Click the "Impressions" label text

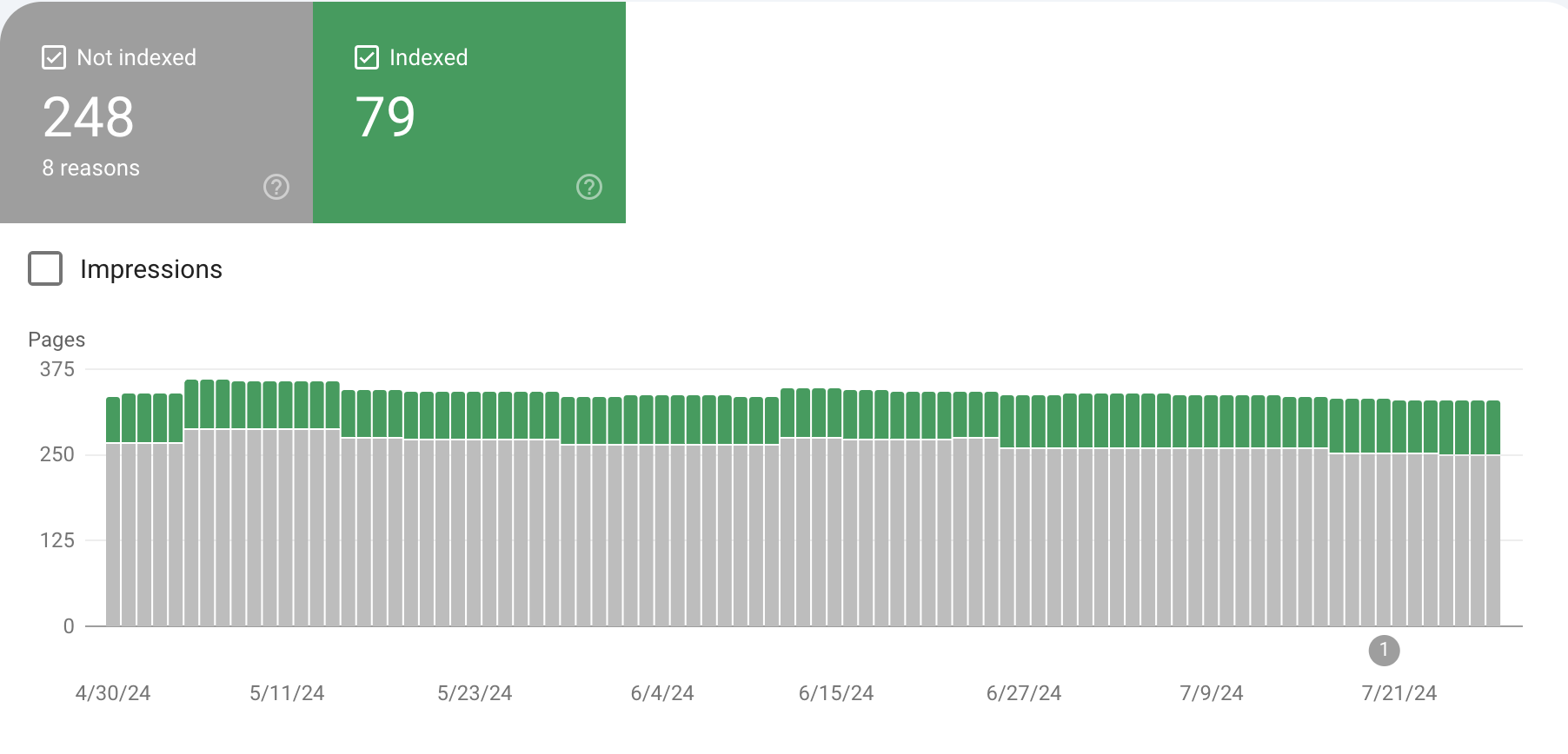pyautogui.click(x=151, y=269)
